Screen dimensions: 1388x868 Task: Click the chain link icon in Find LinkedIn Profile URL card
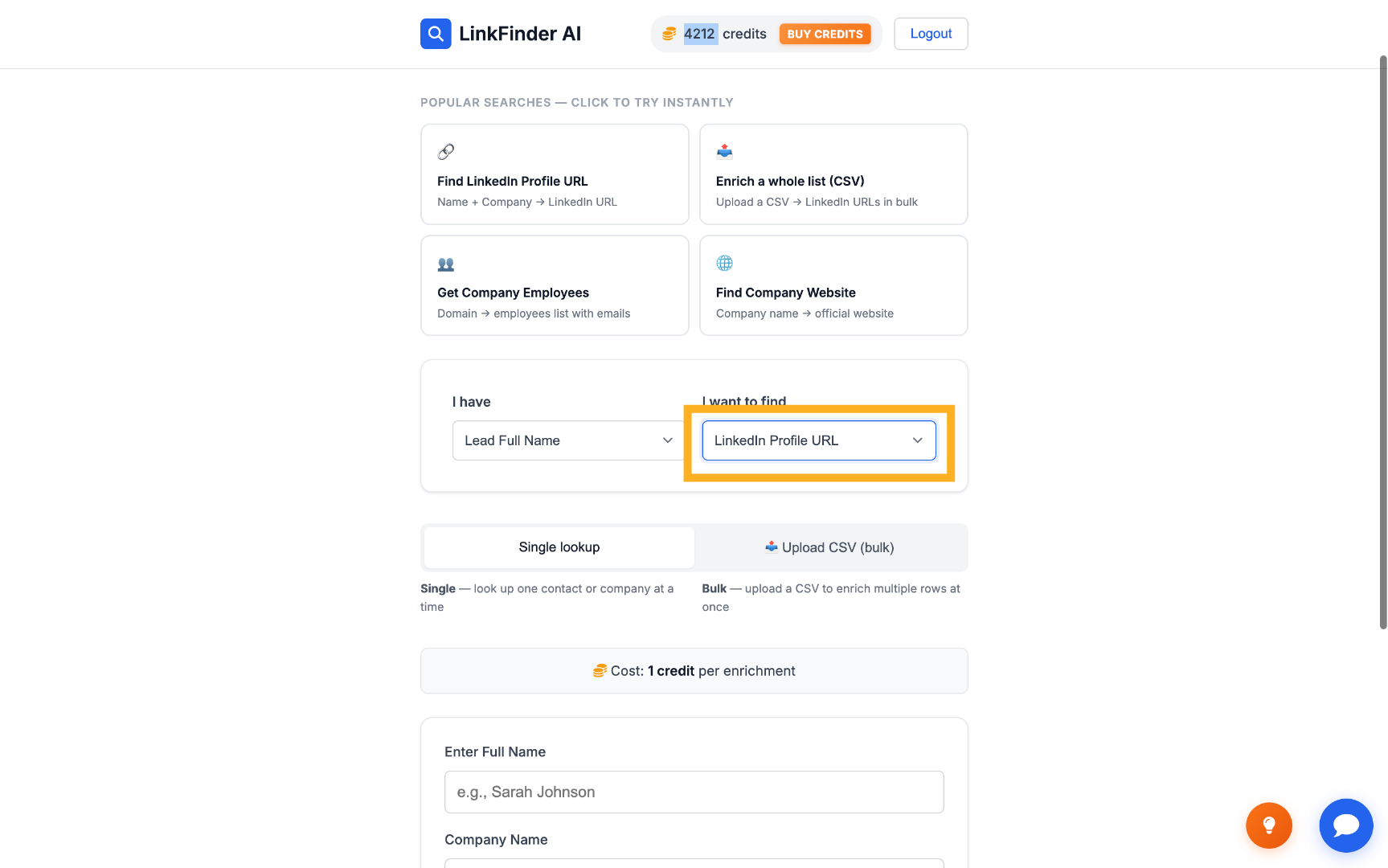click(x=446, y=151)
